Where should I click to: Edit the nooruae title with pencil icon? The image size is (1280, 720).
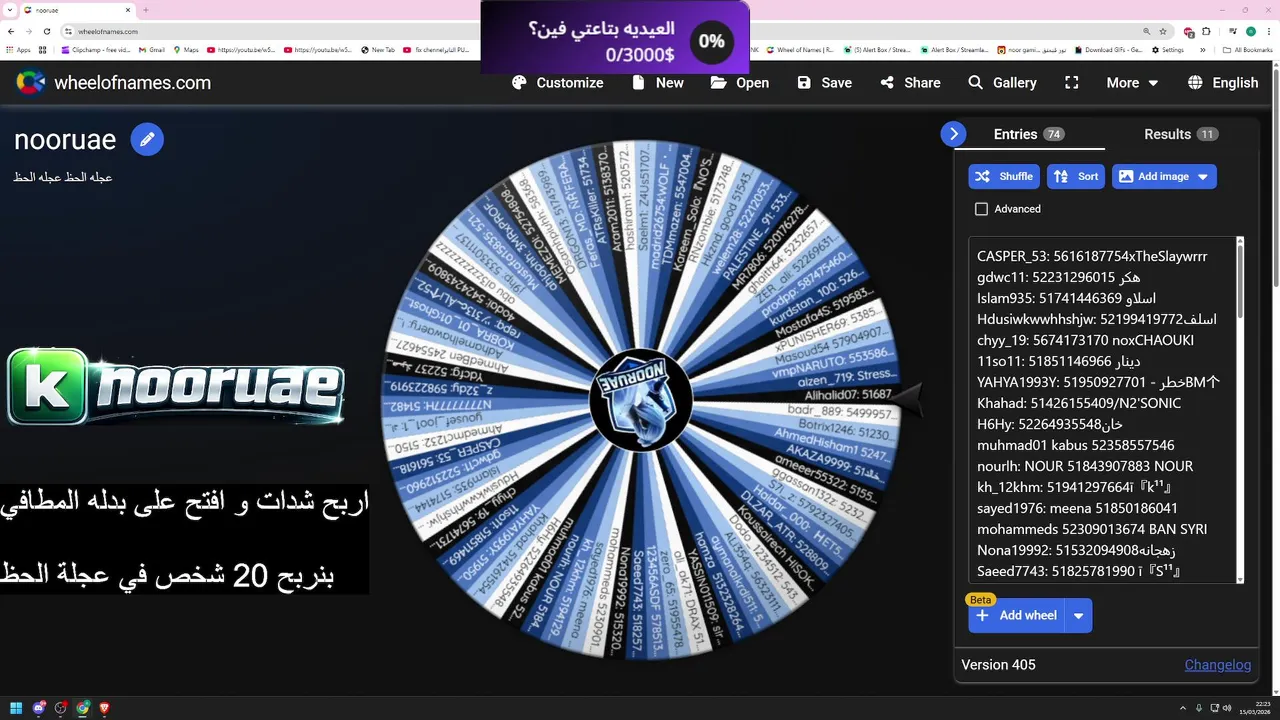point(147,140)
